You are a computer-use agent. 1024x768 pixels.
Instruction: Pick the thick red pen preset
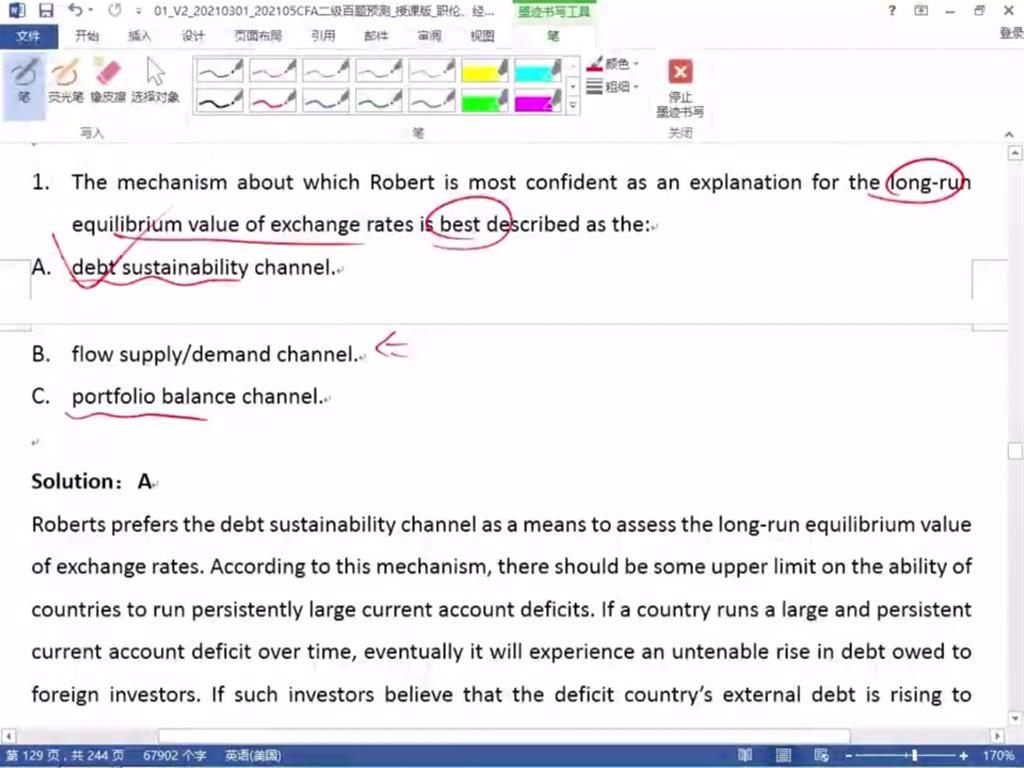click(272, 100)
